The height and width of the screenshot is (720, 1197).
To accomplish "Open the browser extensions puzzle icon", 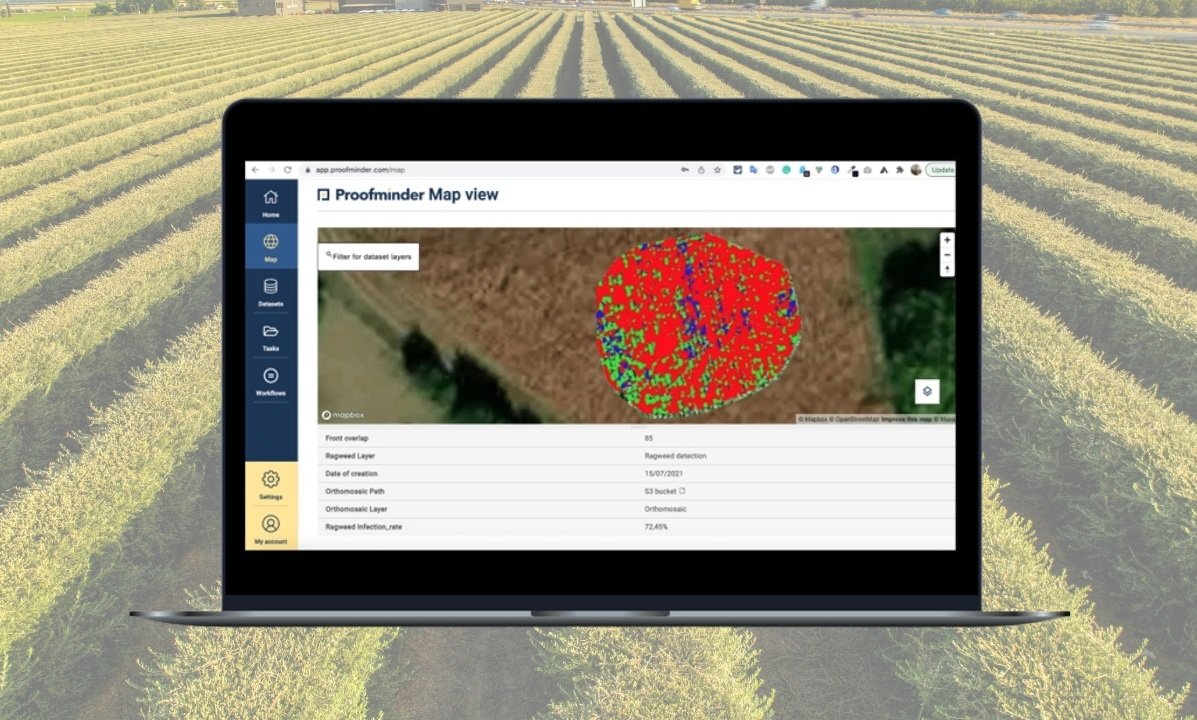I will click(899, 170).
